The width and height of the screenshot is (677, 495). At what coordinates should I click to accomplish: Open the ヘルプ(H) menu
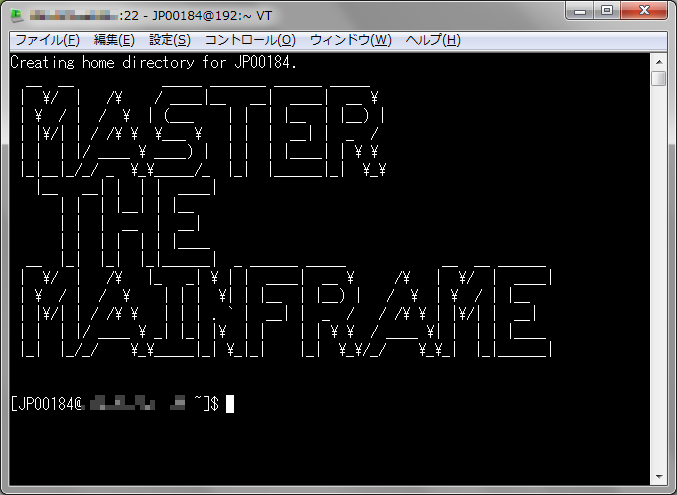tap(433, 40)
